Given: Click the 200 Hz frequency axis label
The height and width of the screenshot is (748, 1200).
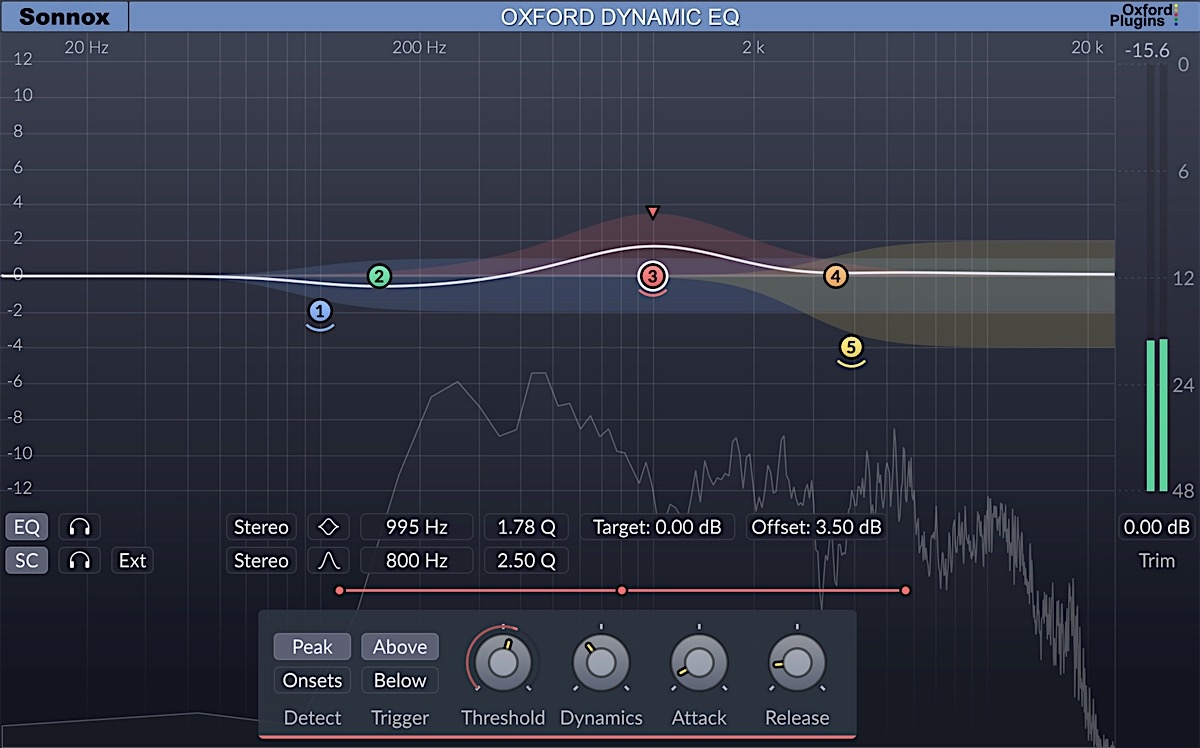Looking at the screenshot, I should pos(420,47).
